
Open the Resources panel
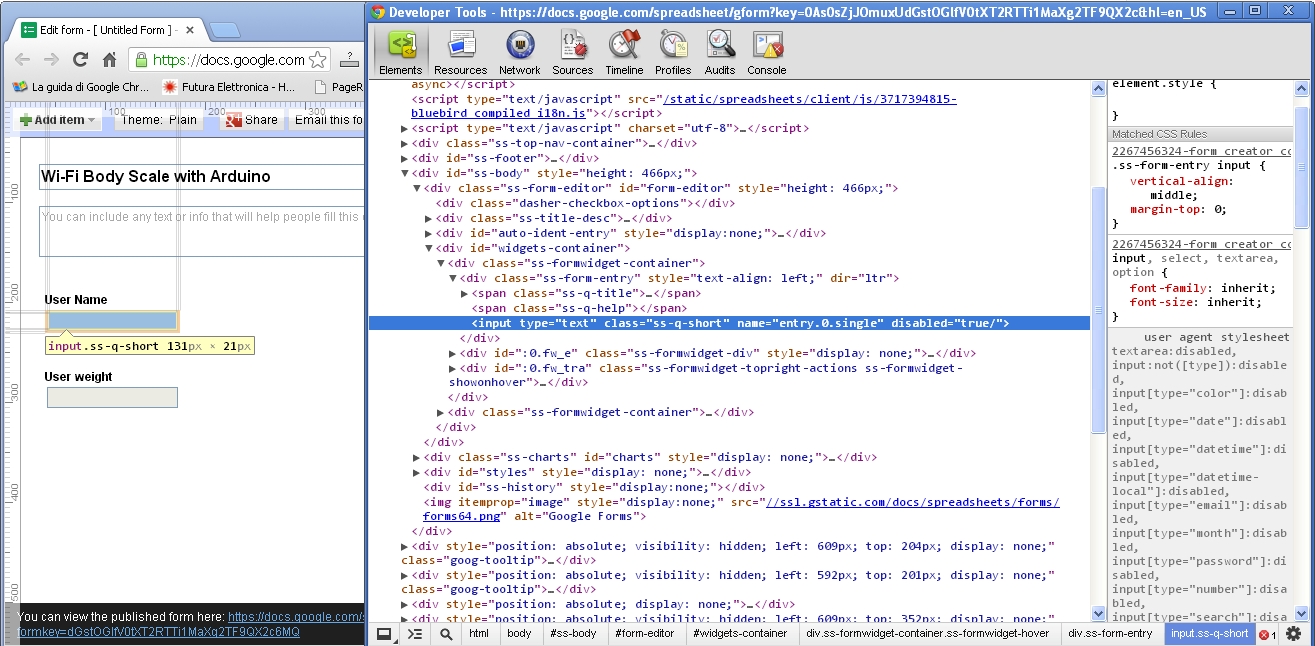461,52
